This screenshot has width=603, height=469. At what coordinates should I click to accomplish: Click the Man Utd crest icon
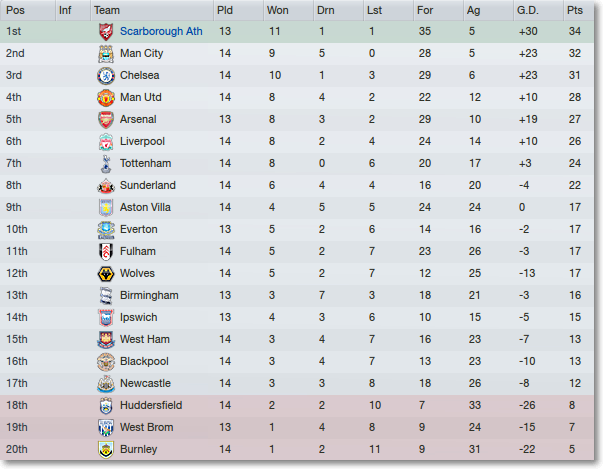(106, 98)
